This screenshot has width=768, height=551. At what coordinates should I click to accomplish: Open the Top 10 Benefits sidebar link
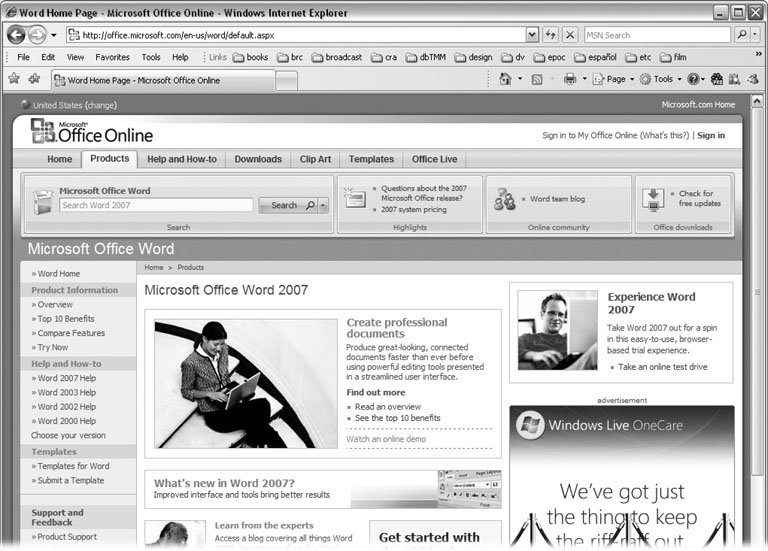pyautogui.click(x=66, y=319)
